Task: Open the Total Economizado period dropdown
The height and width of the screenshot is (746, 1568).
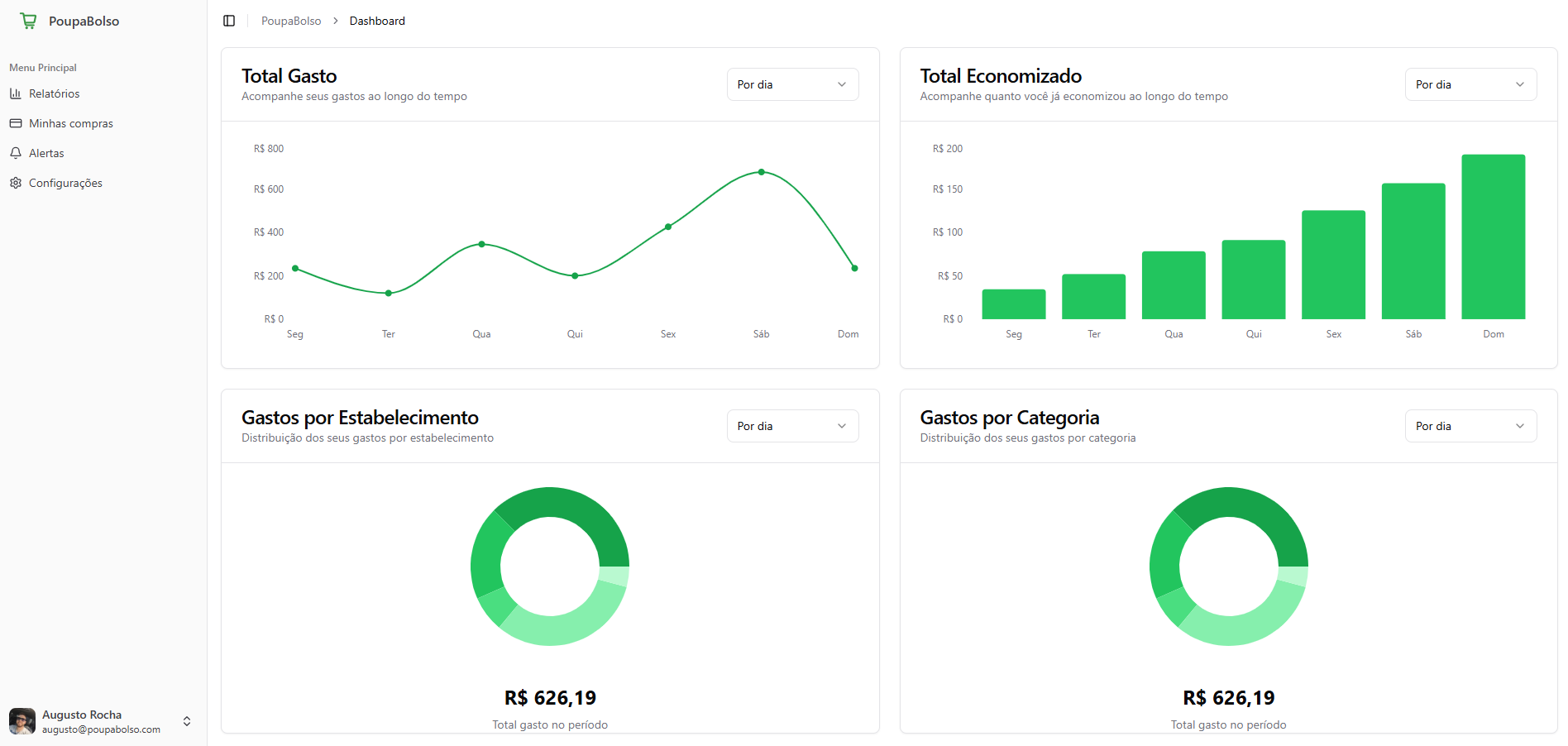Action: click(x=1470, y=84)
